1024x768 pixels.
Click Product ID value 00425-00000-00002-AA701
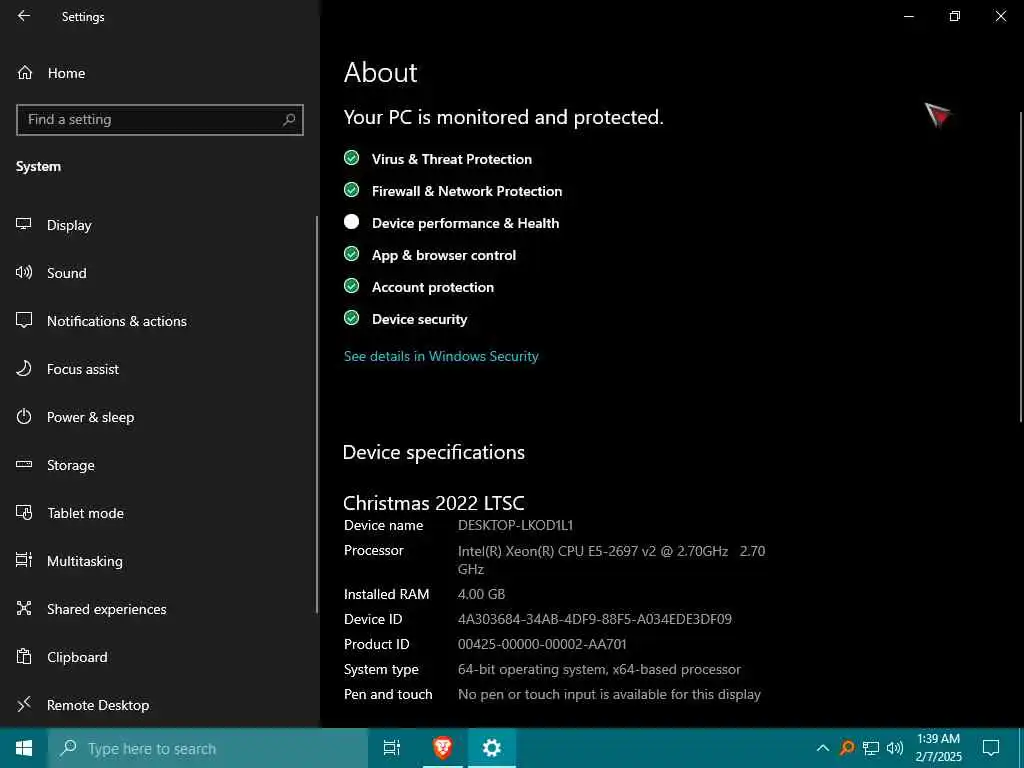pyautogui.click(x=542, y=644)
